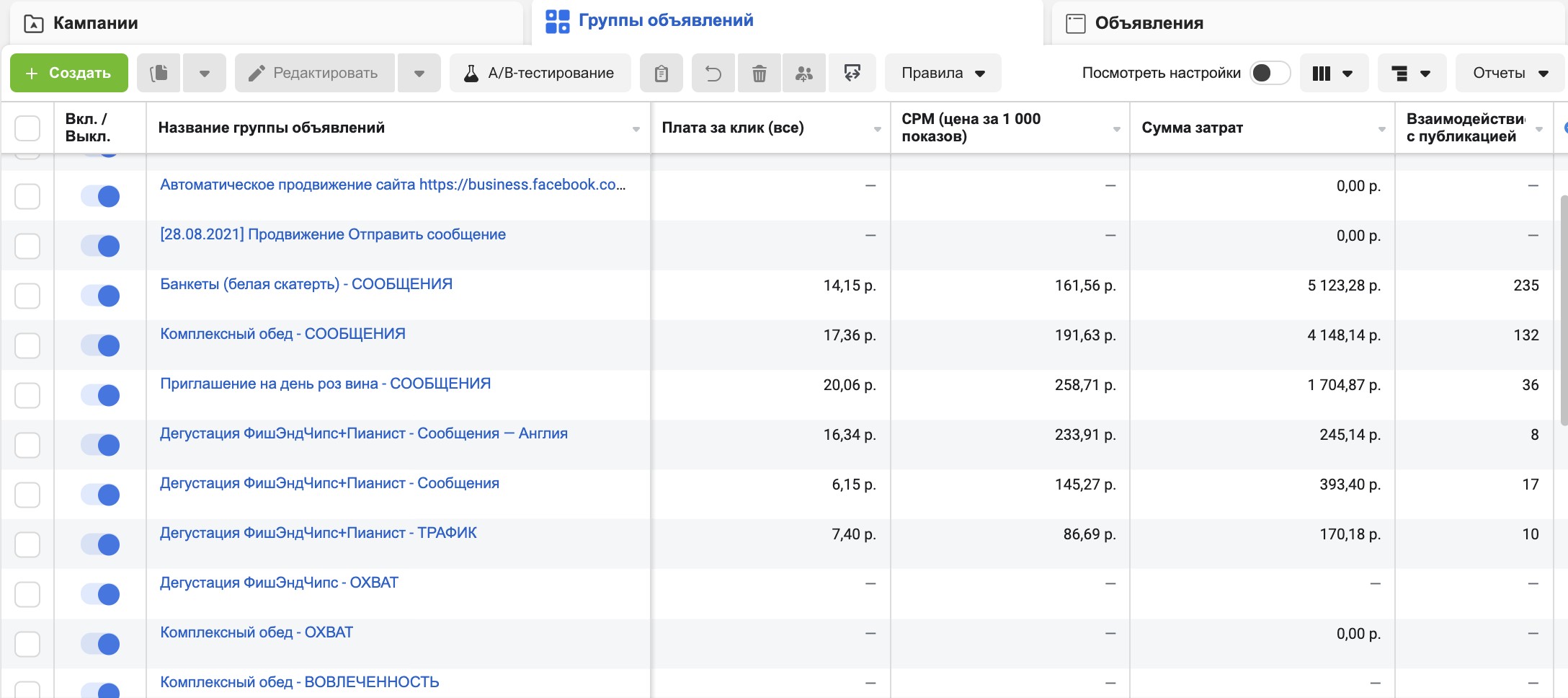The width and height of the screenshot is (1568, 698).
Task: Open the breakdown dropdown arrow
Action: coord(1425,74)
